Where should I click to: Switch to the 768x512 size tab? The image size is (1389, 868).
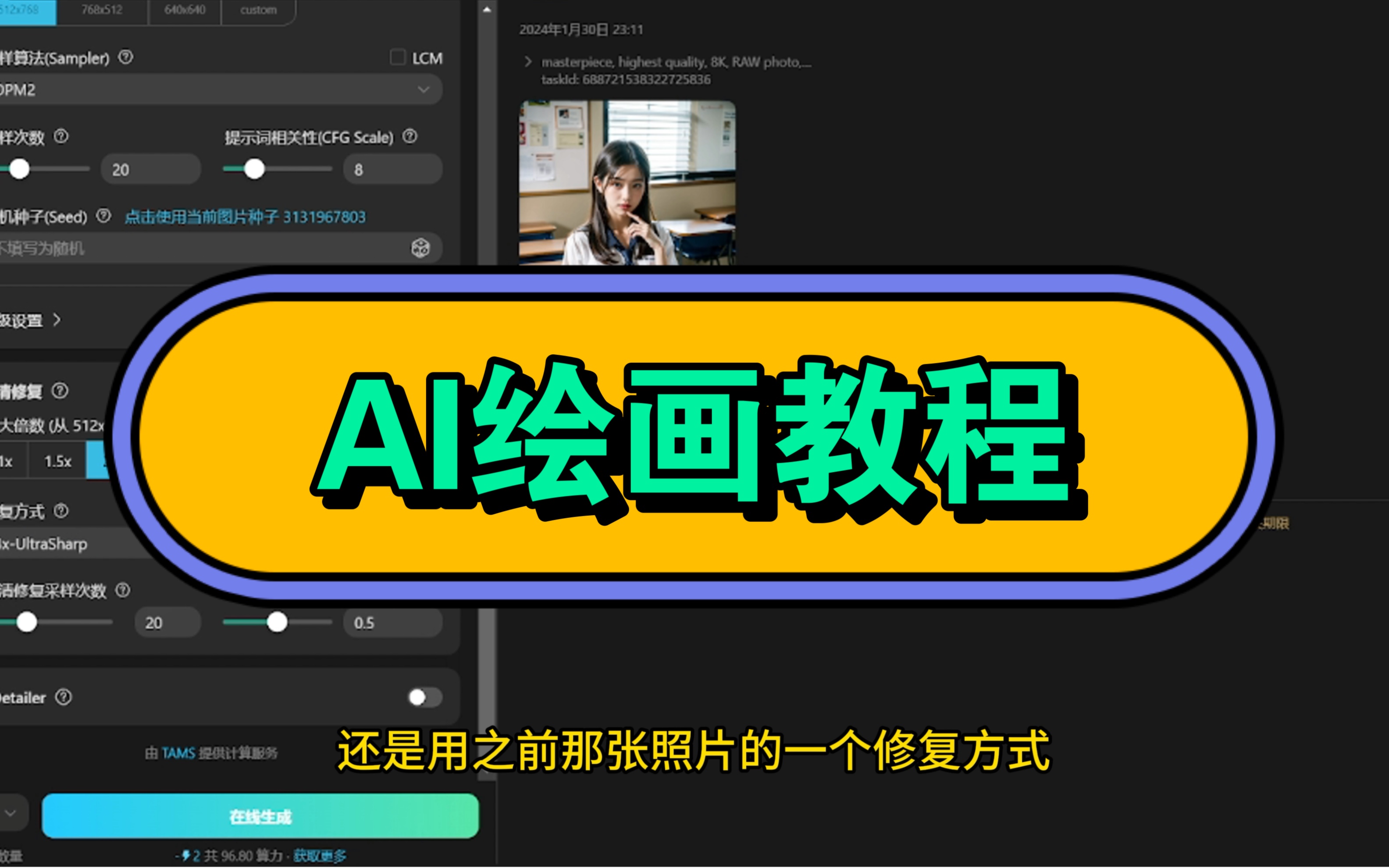(x=102, y=9)
